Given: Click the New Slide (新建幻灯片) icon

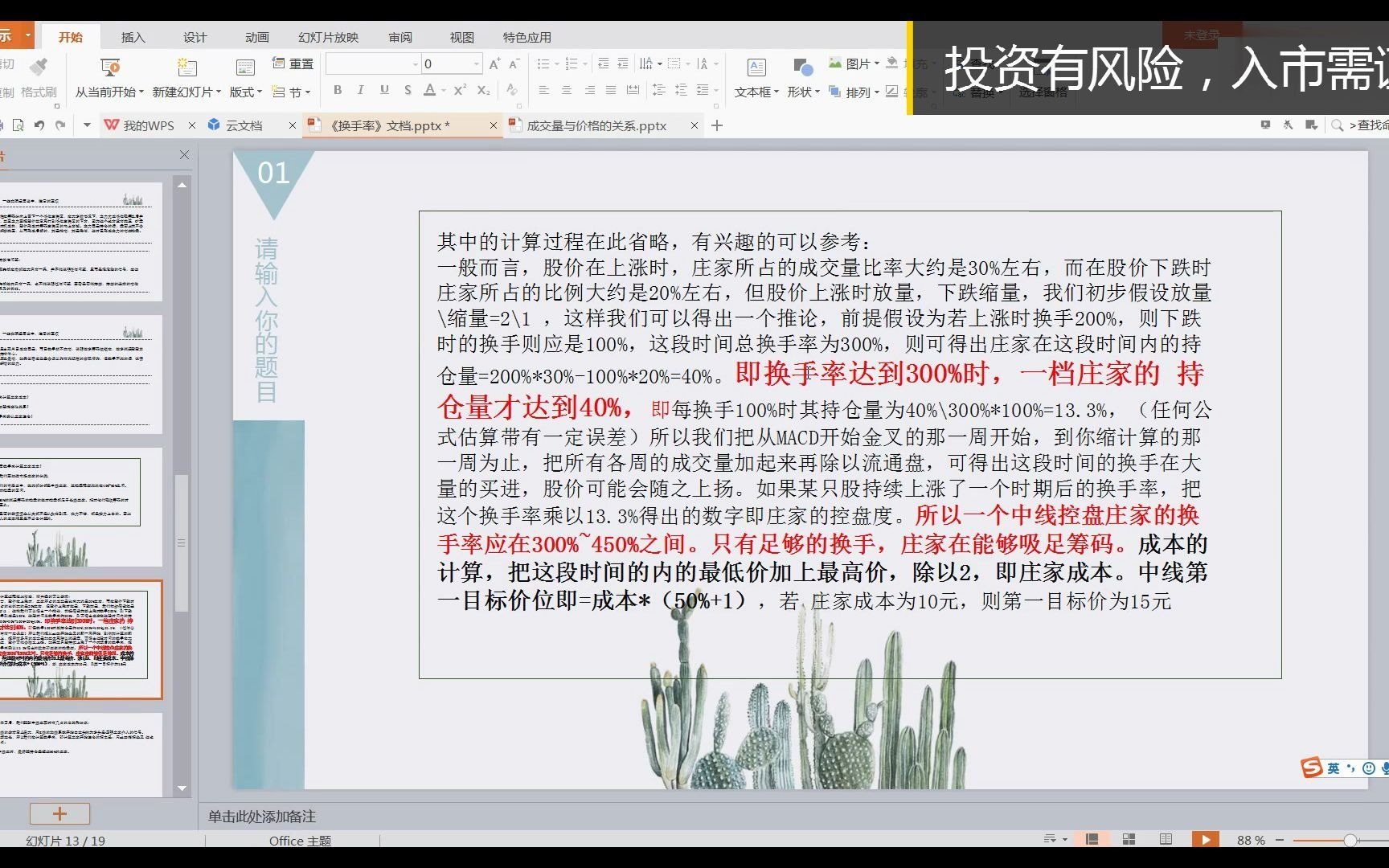Looking at the screenshot, I should pyautogui.click(x=186, y=68).
